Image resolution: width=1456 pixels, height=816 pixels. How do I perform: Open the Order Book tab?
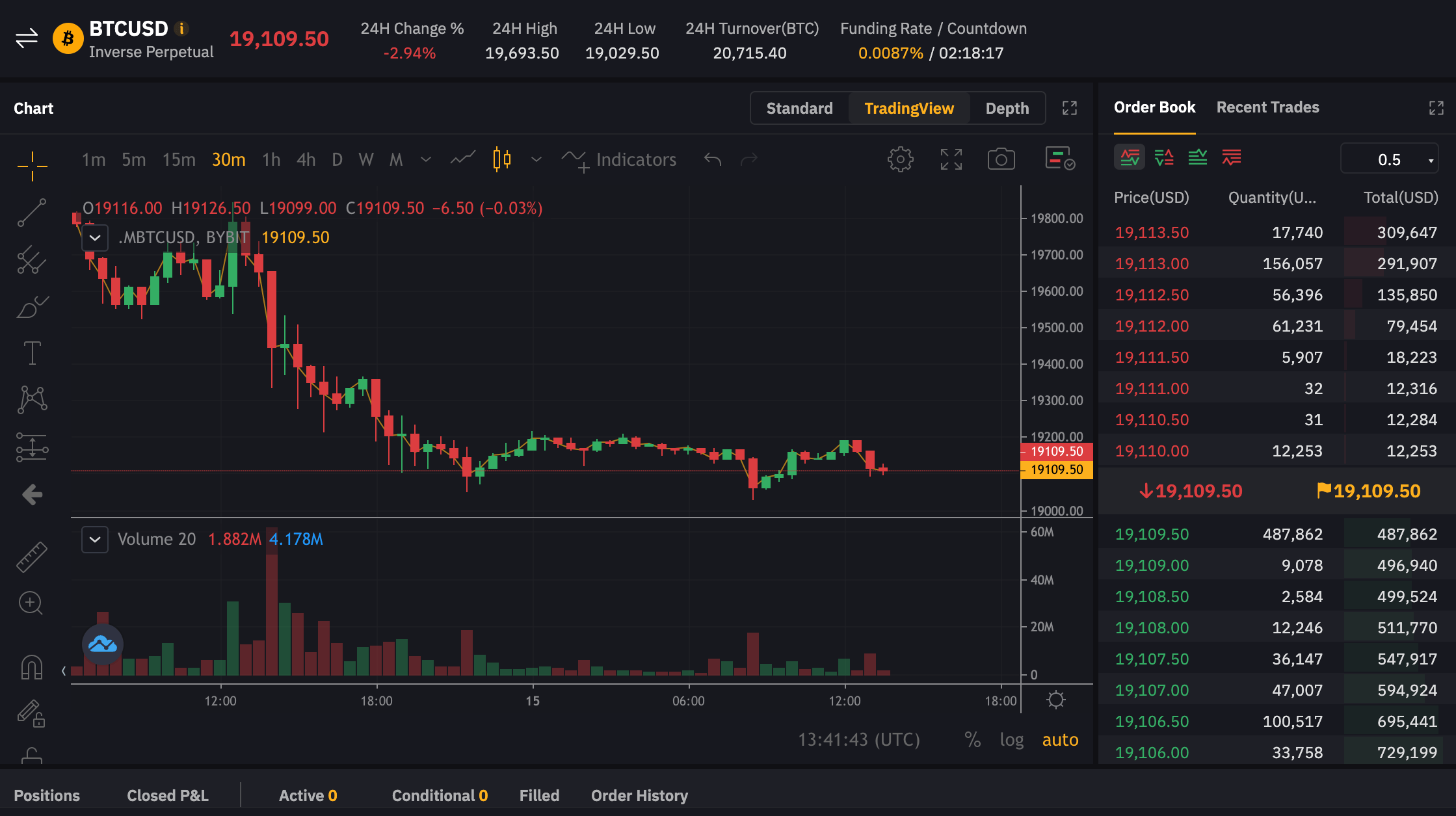click(x=1154, y=107)
